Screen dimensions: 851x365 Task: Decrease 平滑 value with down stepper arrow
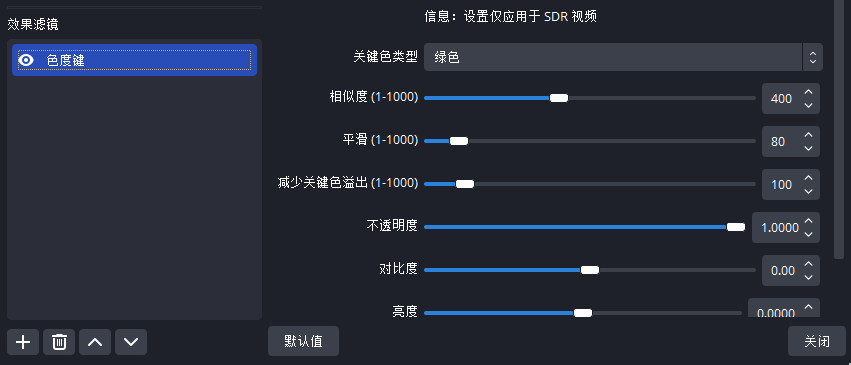[x=809, y=148]
